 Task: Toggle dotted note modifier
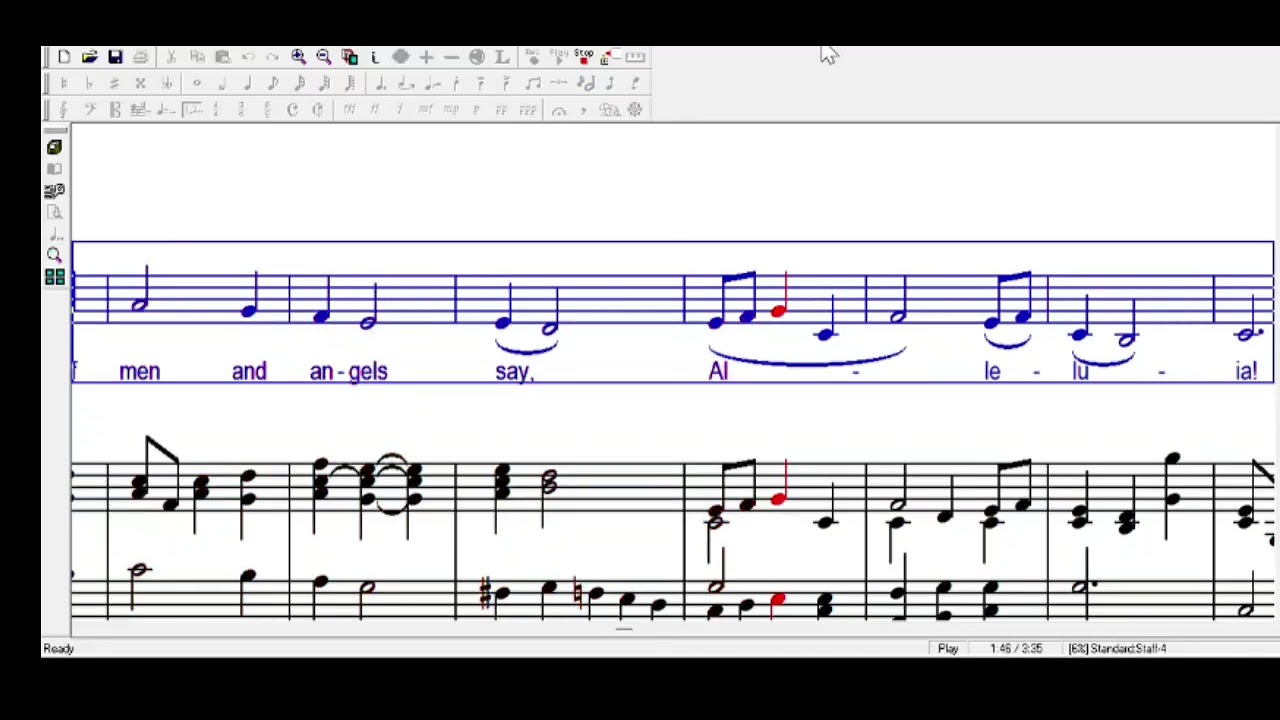pyautogui.click(x=380, y=83)
